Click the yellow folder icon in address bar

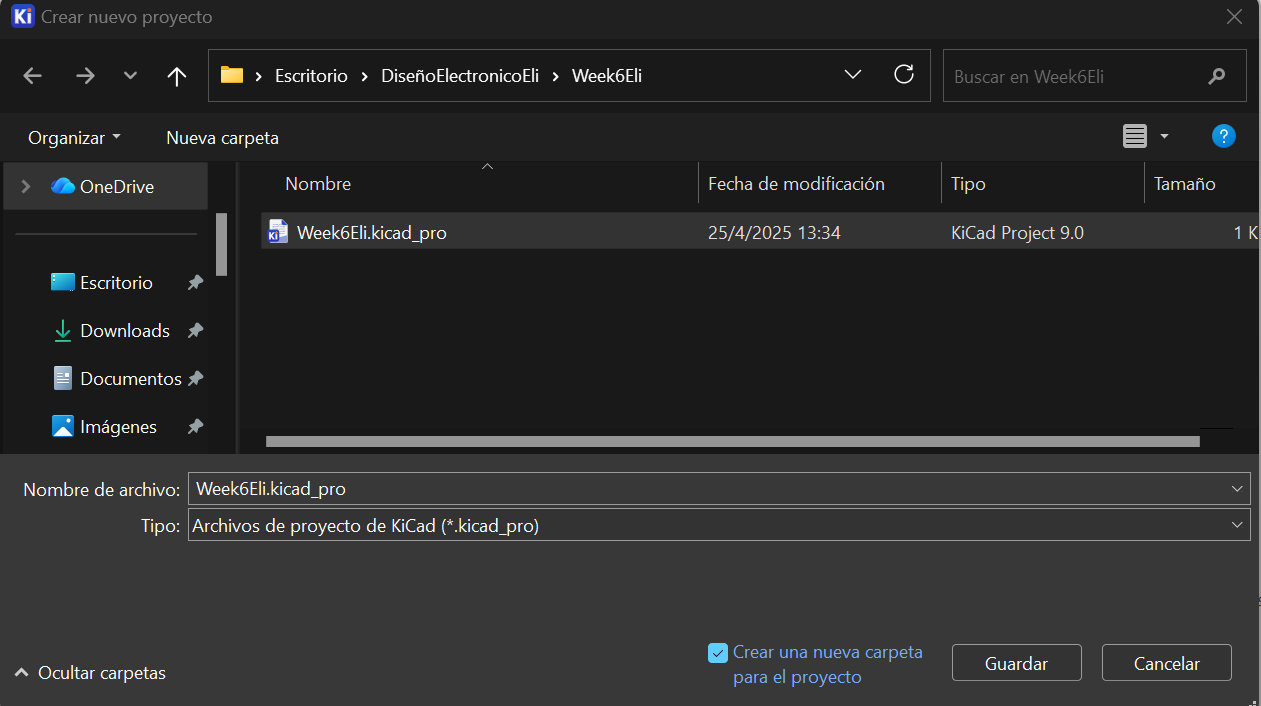coord(232,75)
